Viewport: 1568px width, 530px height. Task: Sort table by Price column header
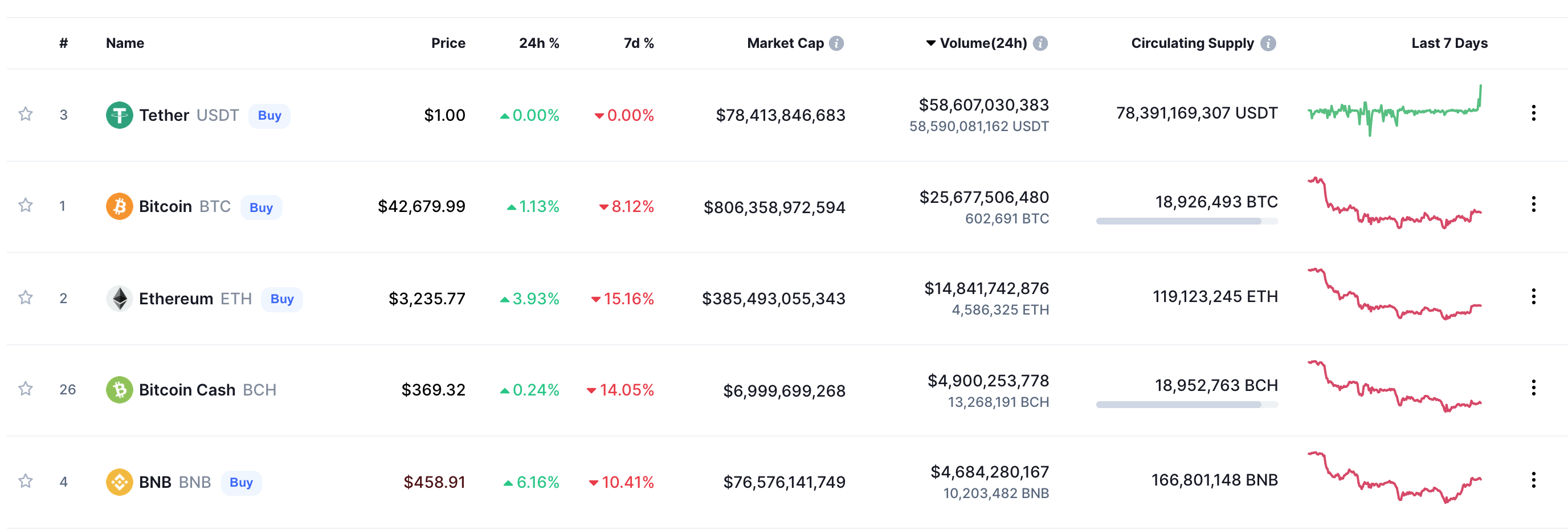(448, 43)
